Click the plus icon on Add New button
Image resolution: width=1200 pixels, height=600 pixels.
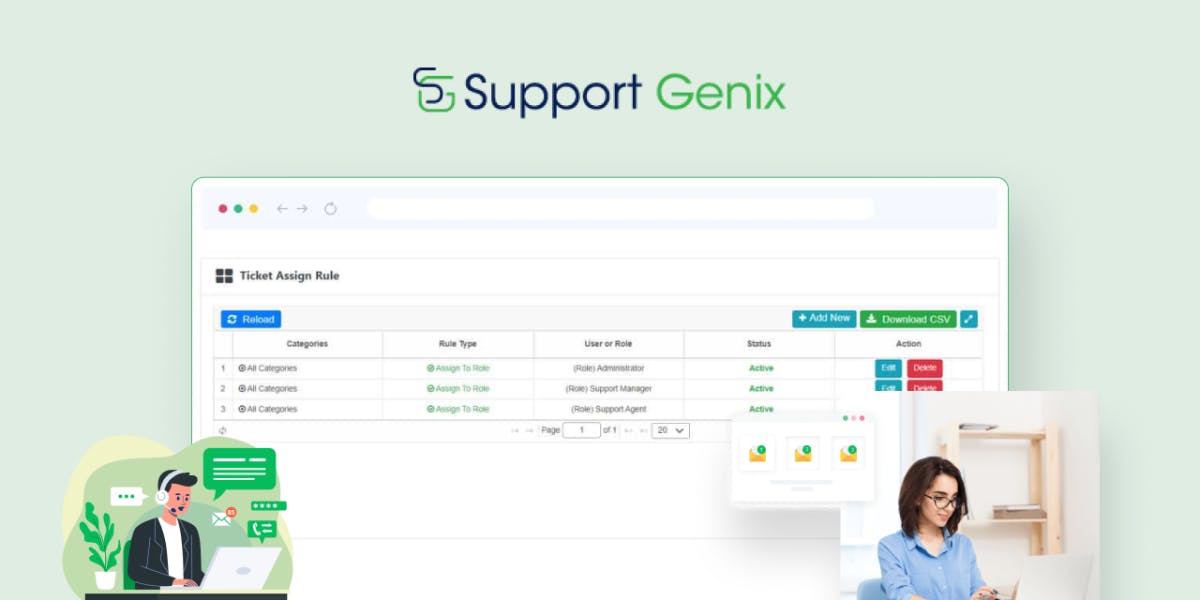(805, 318)
